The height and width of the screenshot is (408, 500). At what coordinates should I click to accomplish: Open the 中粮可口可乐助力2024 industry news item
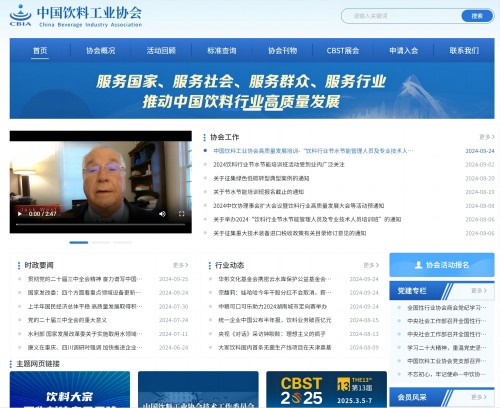(x=273, y=306)
